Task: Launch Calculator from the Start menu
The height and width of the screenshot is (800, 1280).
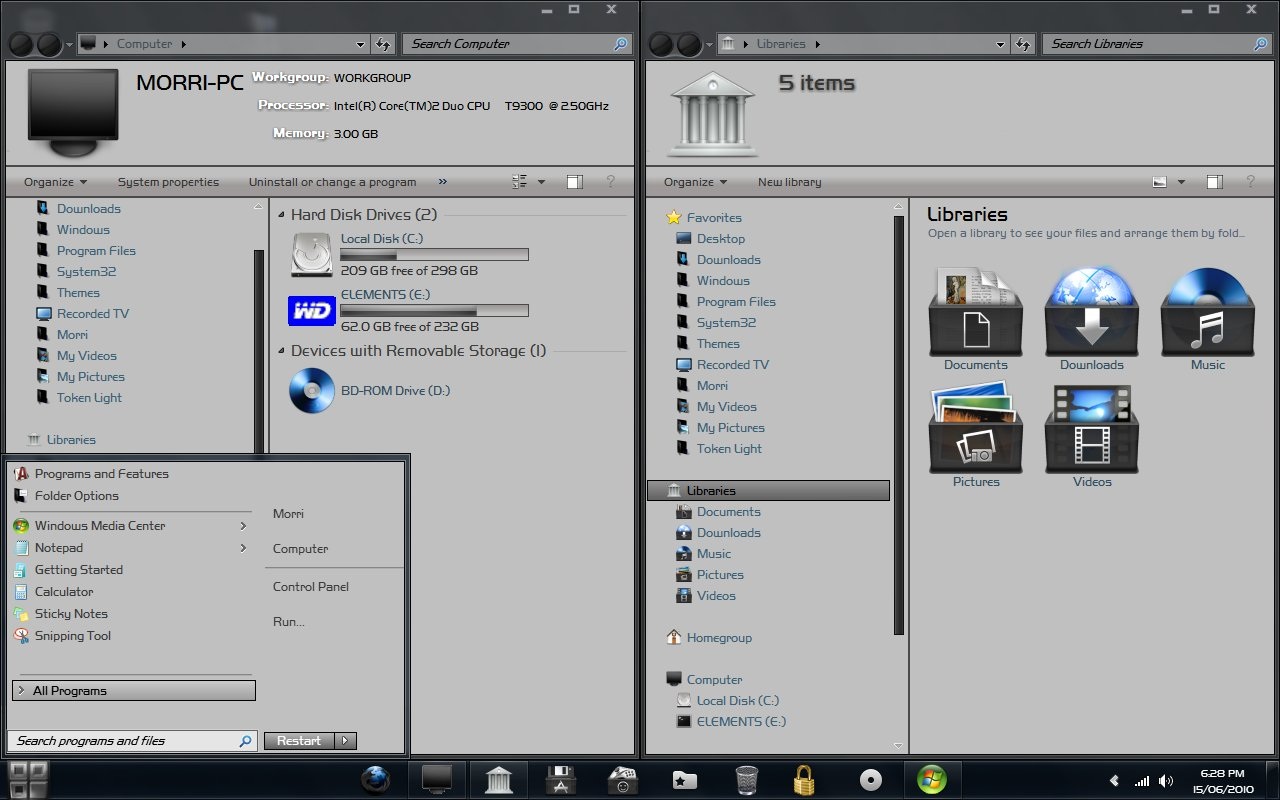Action: point(63,591)
